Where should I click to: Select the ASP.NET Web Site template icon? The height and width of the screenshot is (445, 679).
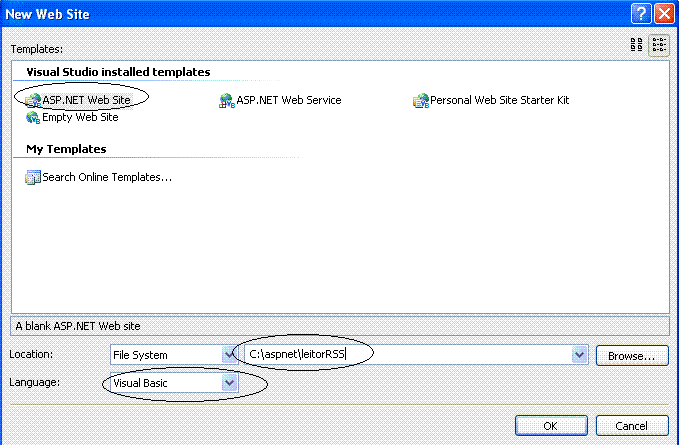coord(33,100)
